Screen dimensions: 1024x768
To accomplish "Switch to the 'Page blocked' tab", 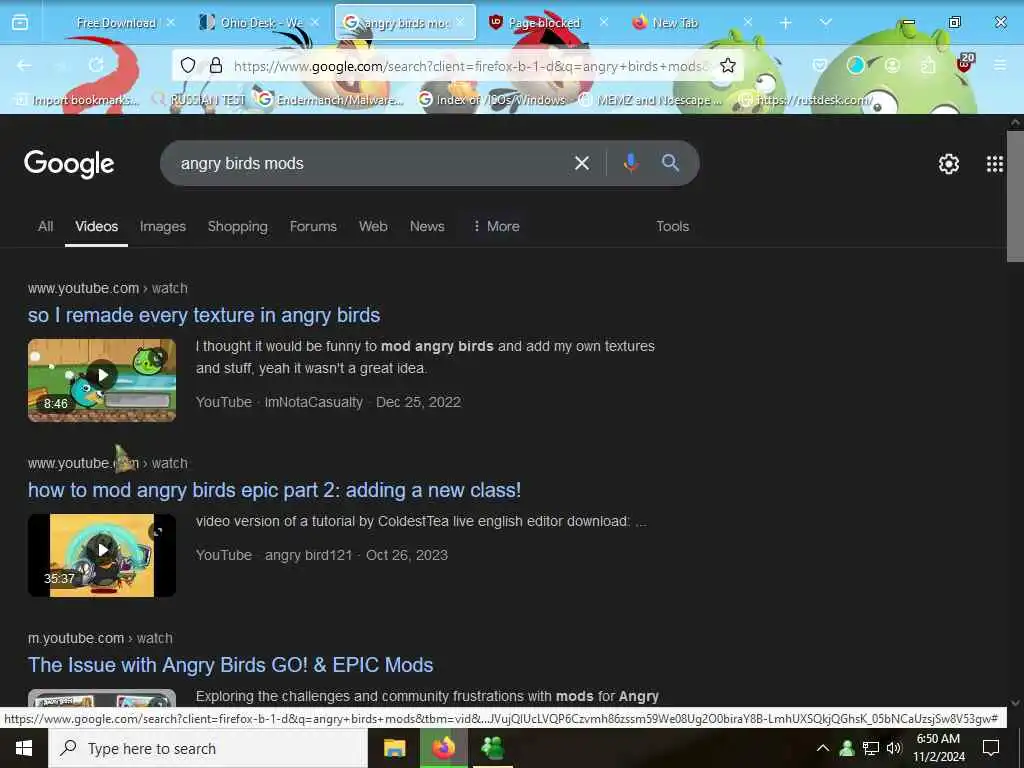I will click(544, 23).
